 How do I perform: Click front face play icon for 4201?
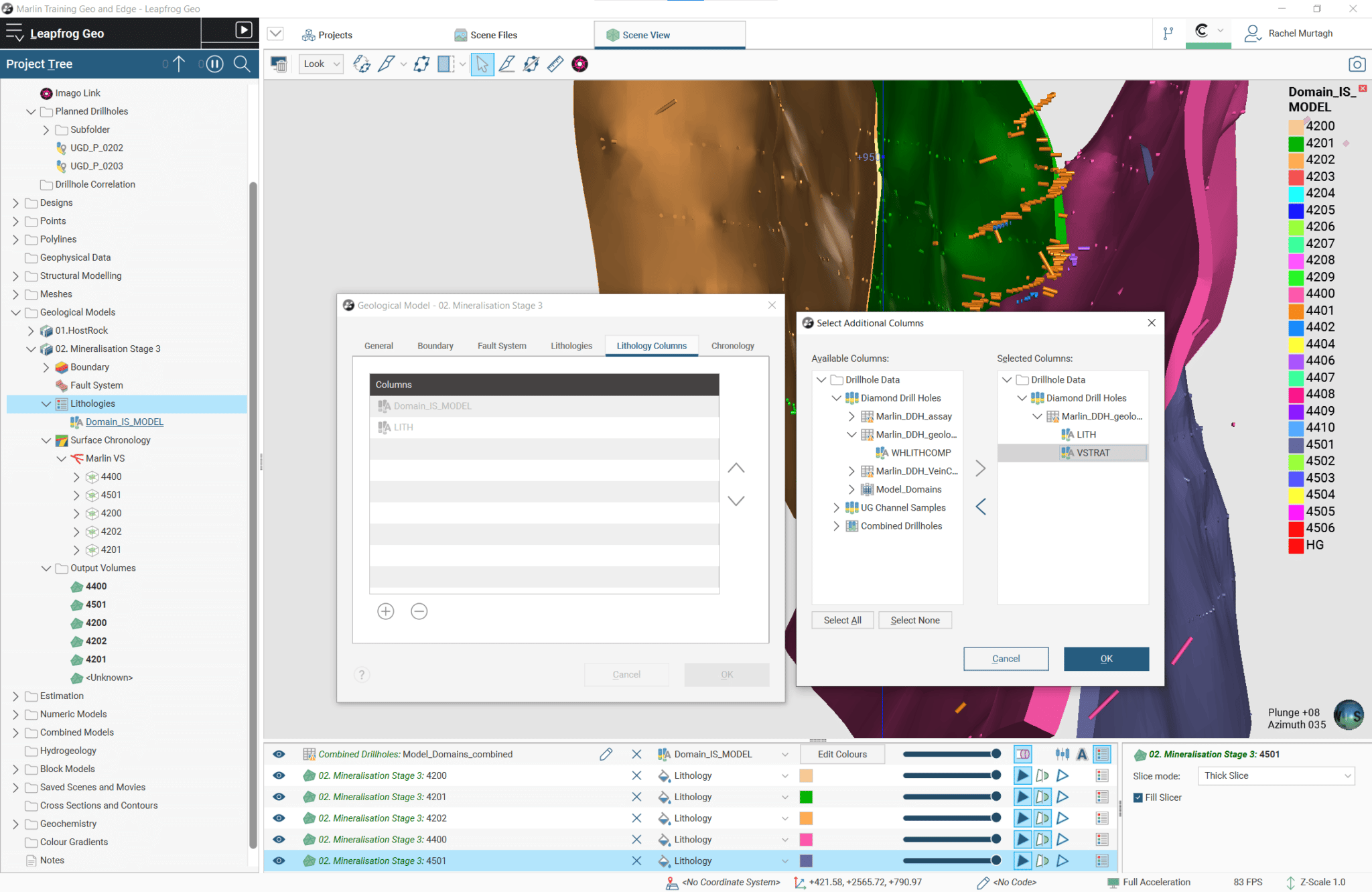[1022, 797]
